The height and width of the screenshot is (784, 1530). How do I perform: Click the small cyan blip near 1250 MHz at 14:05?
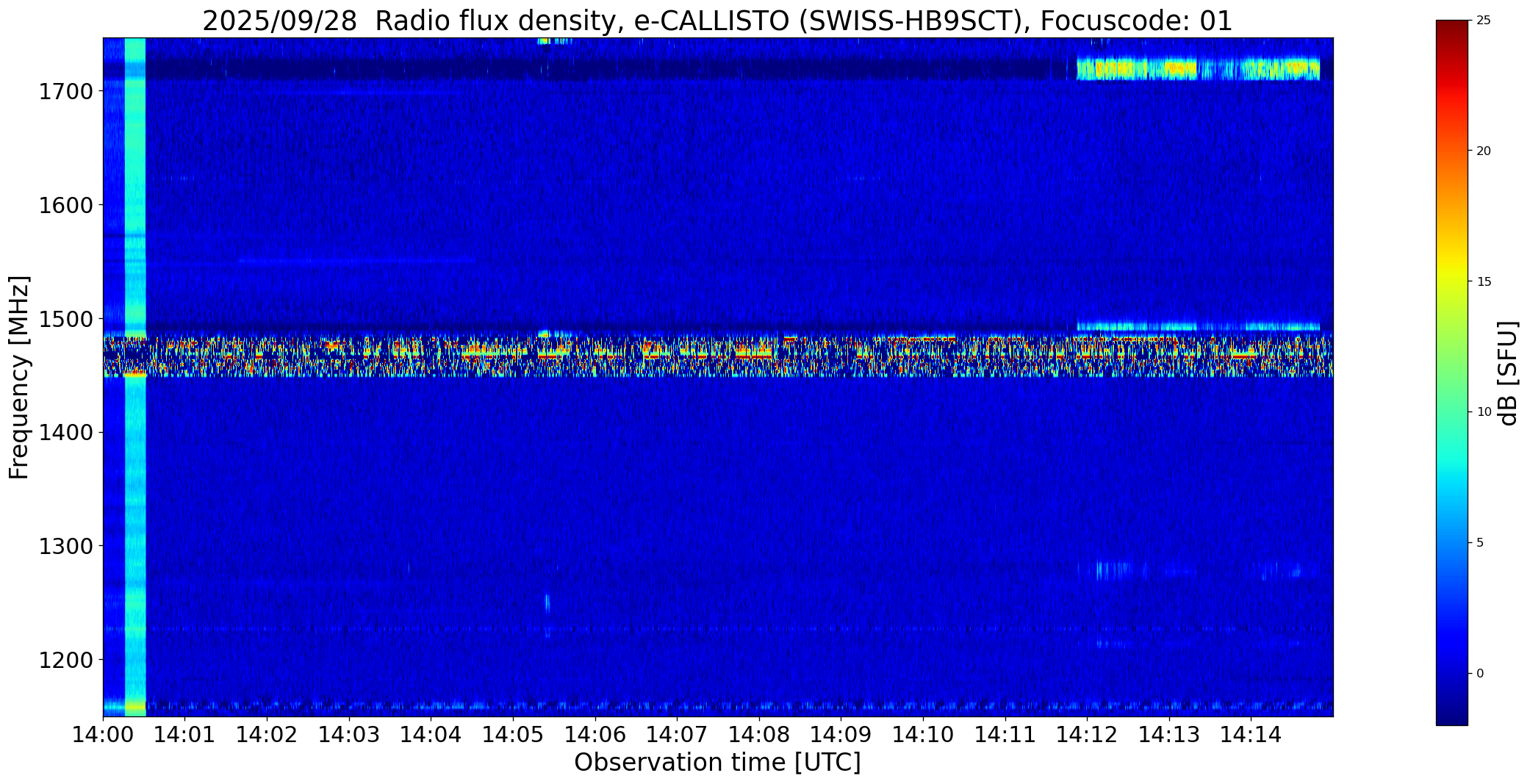(547, 603)
